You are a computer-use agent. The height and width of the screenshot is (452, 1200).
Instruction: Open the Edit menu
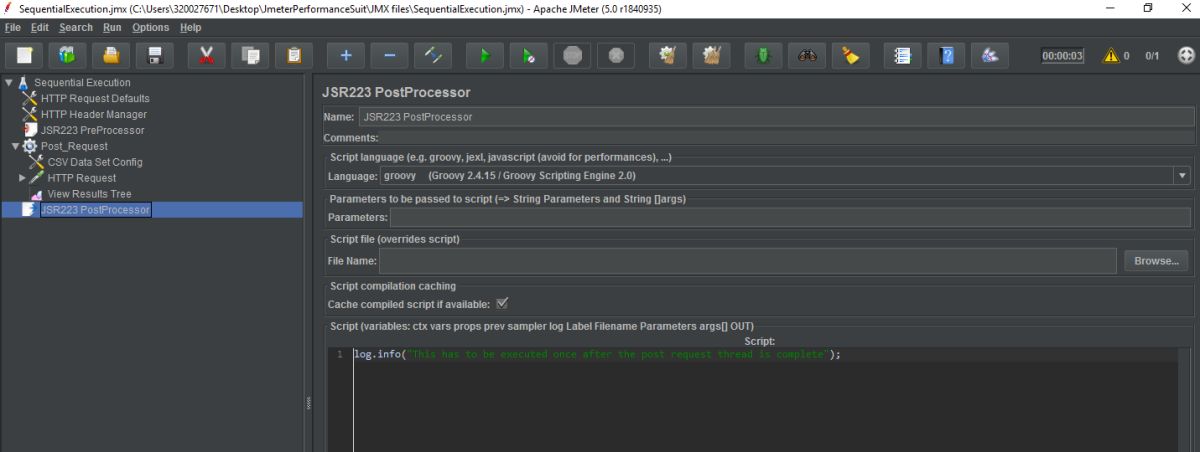pos(39,27)
